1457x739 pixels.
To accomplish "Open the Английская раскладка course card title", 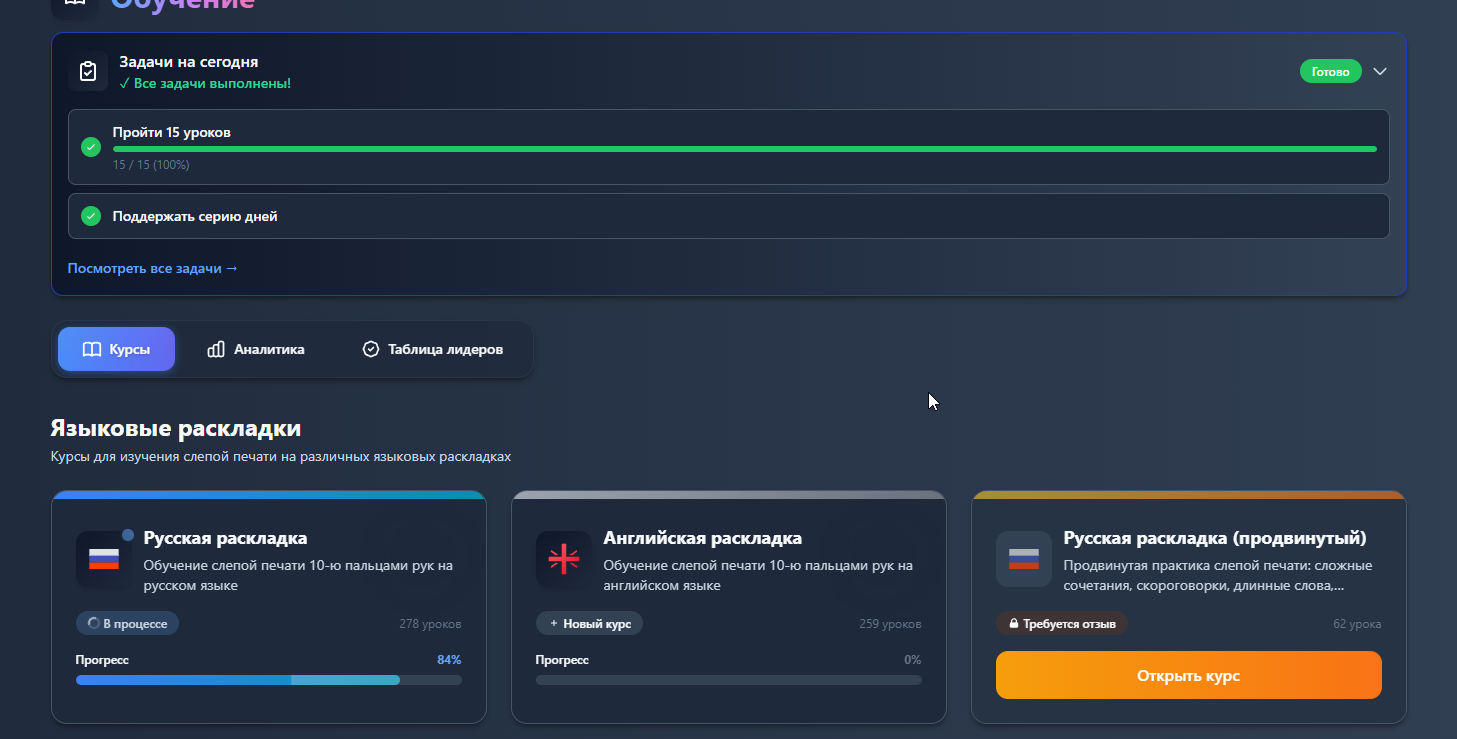I will coord(702,538).
